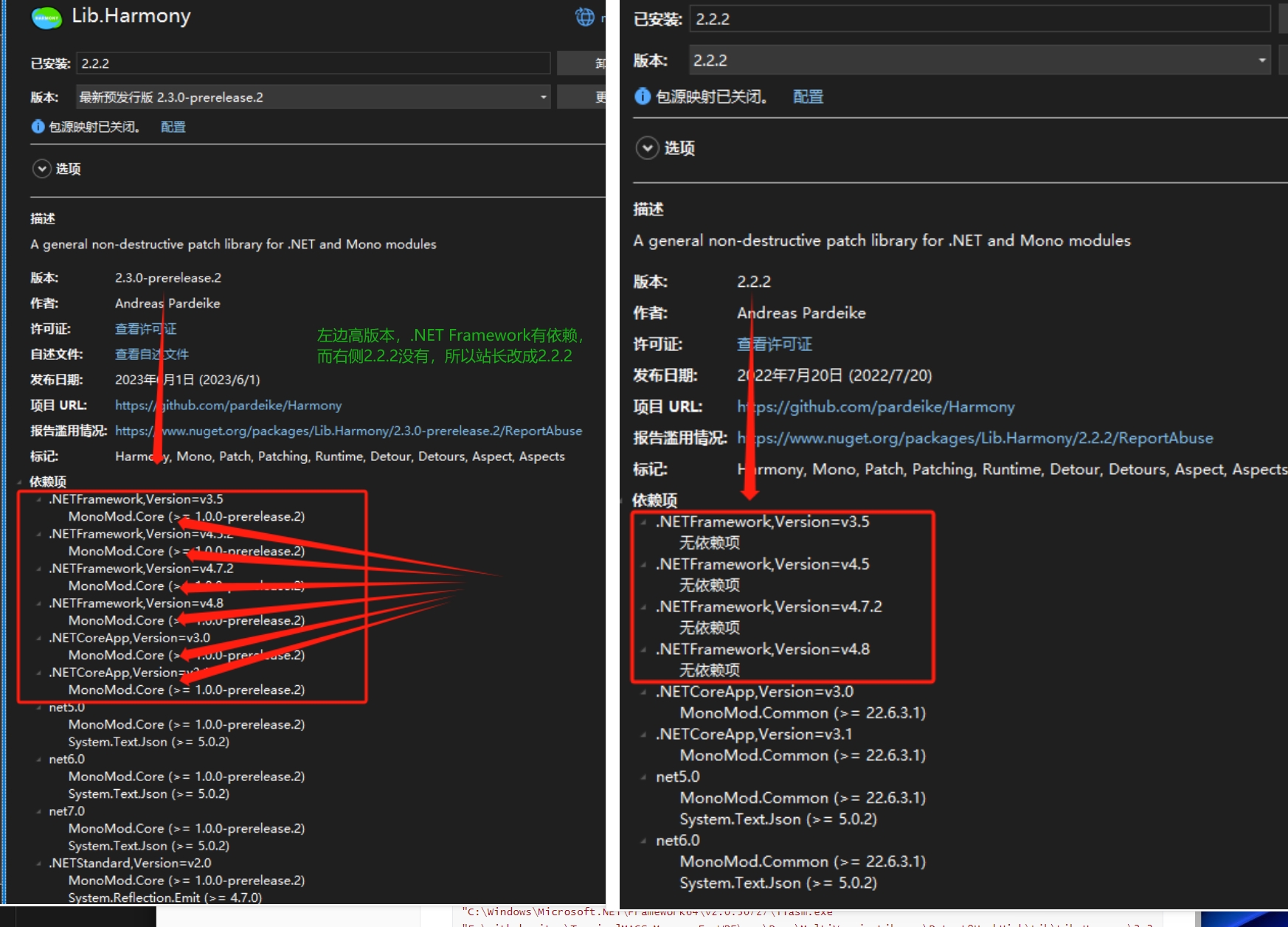Open left ReportAbuse link for 2.3.0-prerelease.2
This screenshot has width=1288, height=927.
point(348,431)
